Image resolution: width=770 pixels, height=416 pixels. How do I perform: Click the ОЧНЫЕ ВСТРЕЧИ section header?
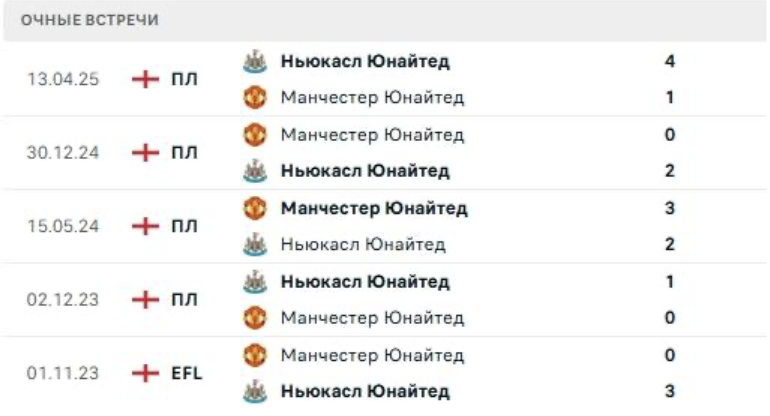(x=89, y=20)
